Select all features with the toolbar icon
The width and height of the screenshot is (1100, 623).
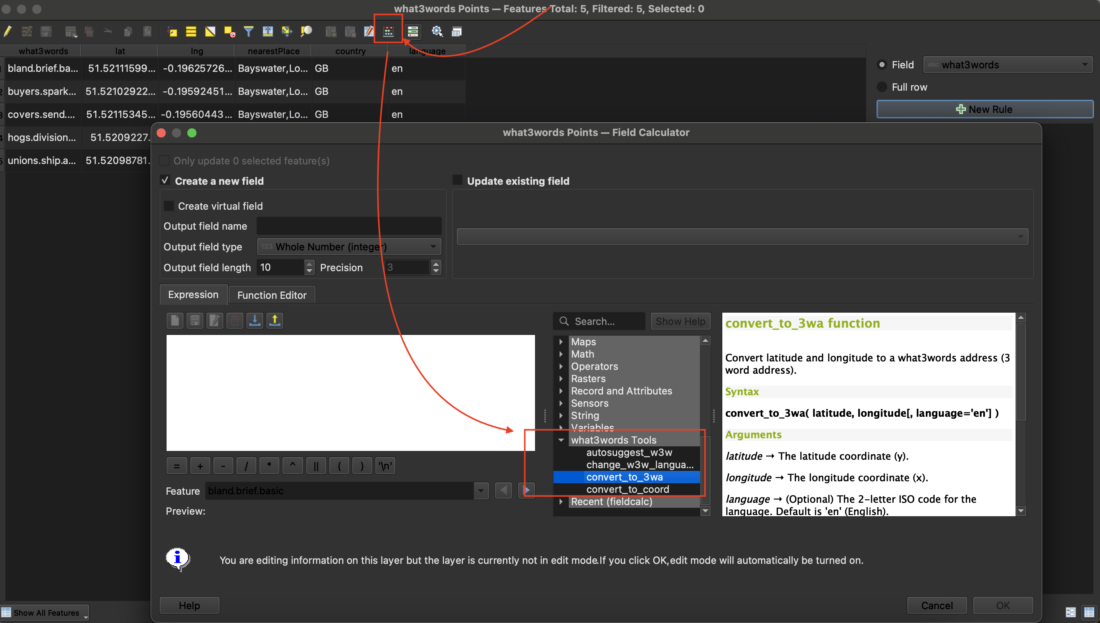(191, 32)
